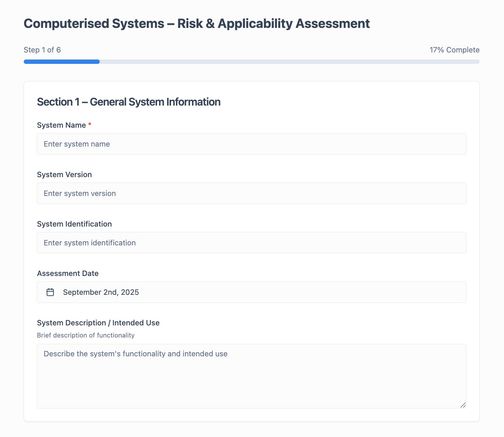Click the '17% Complete' label
504x437 pixels.
pos(454,50)
